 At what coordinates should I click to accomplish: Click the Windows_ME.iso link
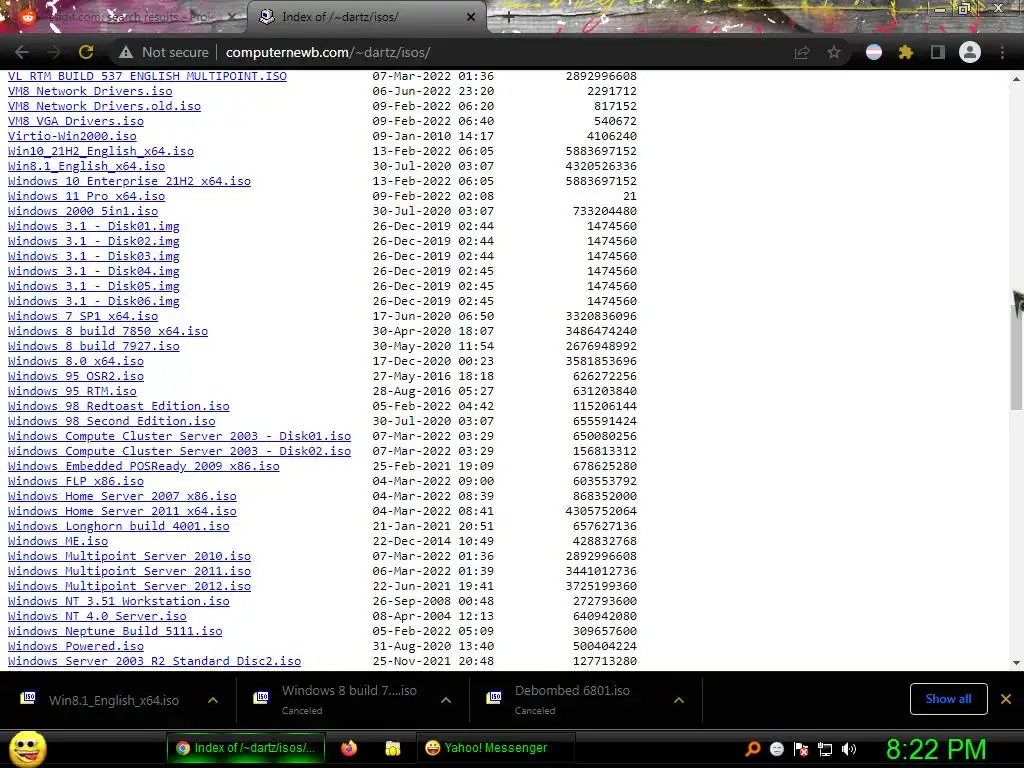tap(57, 541)
